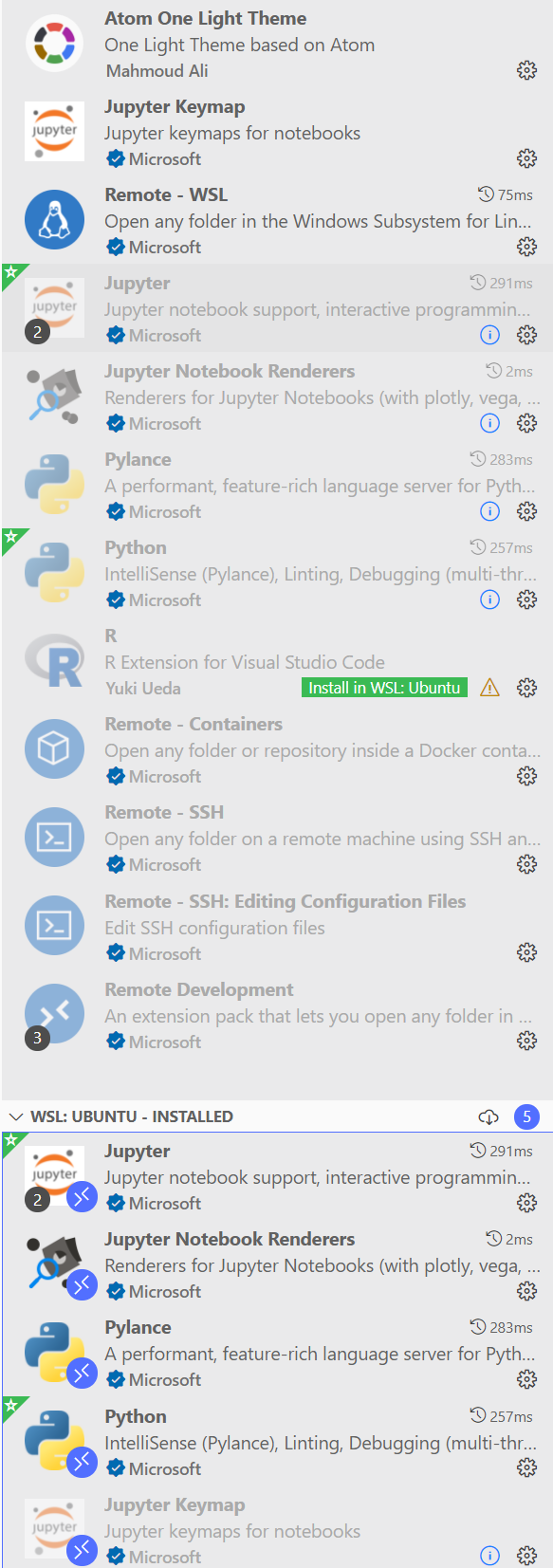Click the Atom One Light Theme logo
Screen dimensions: 553x1568
click(54, 42)
